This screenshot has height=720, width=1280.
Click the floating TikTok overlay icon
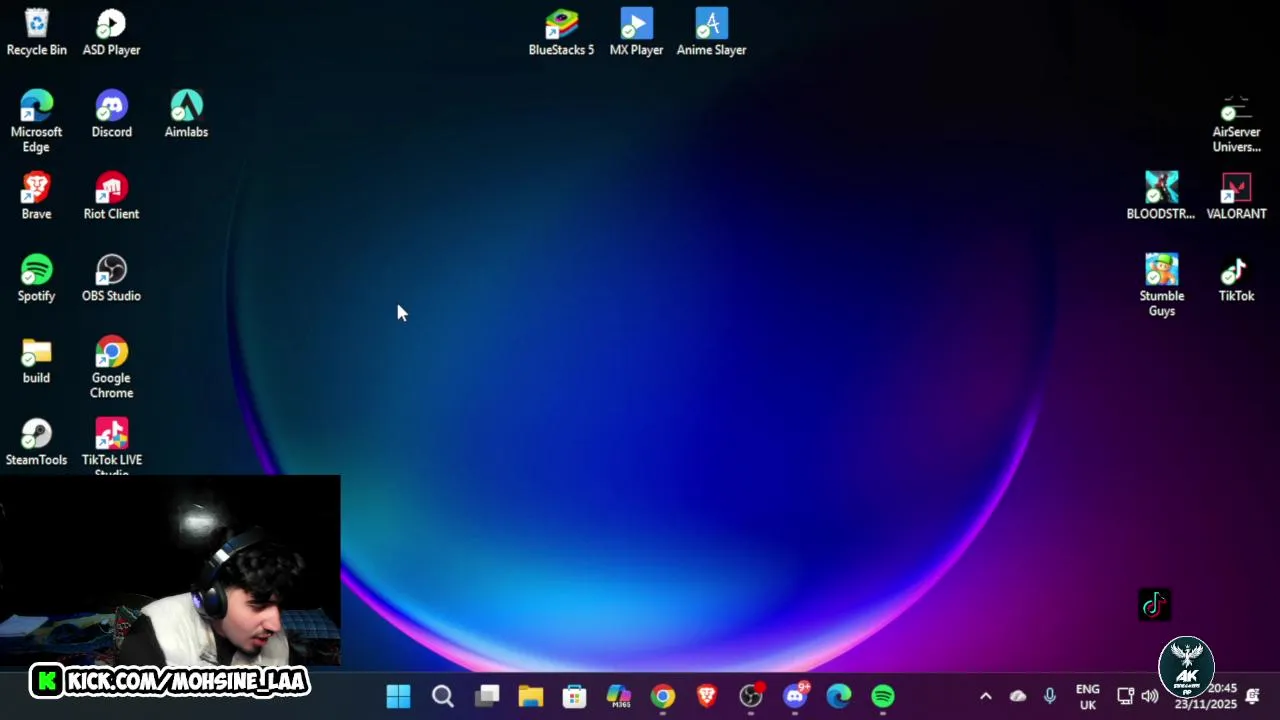pos(1155,604)
